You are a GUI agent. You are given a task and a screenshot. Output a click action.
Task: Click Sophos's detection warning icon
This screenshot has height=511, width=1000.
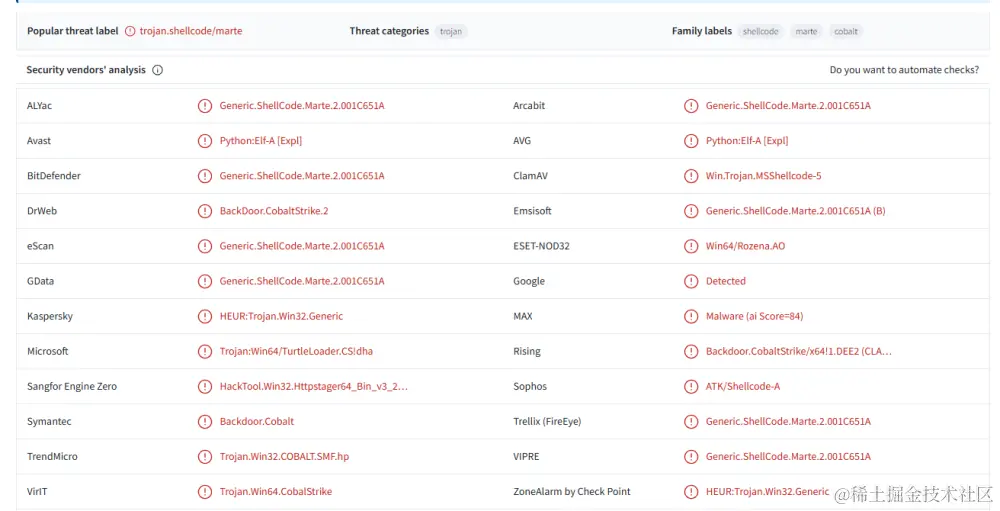click(x=691, y=387)
